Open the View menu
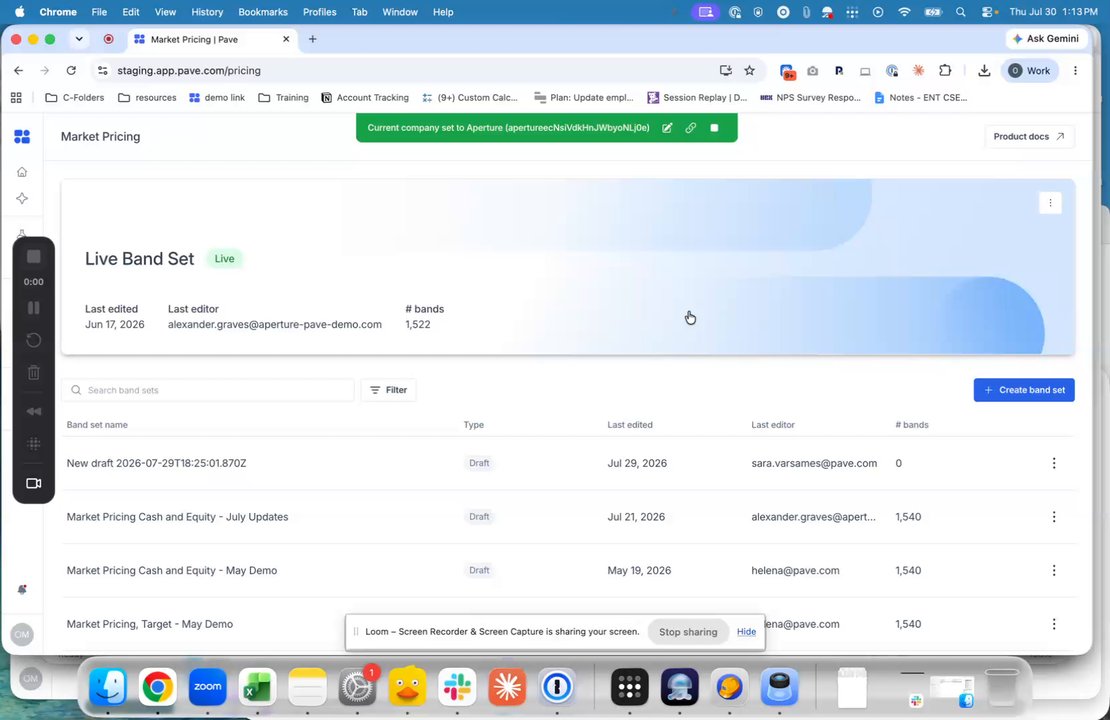Screen dimensions: 1110x720 (165, 12)
